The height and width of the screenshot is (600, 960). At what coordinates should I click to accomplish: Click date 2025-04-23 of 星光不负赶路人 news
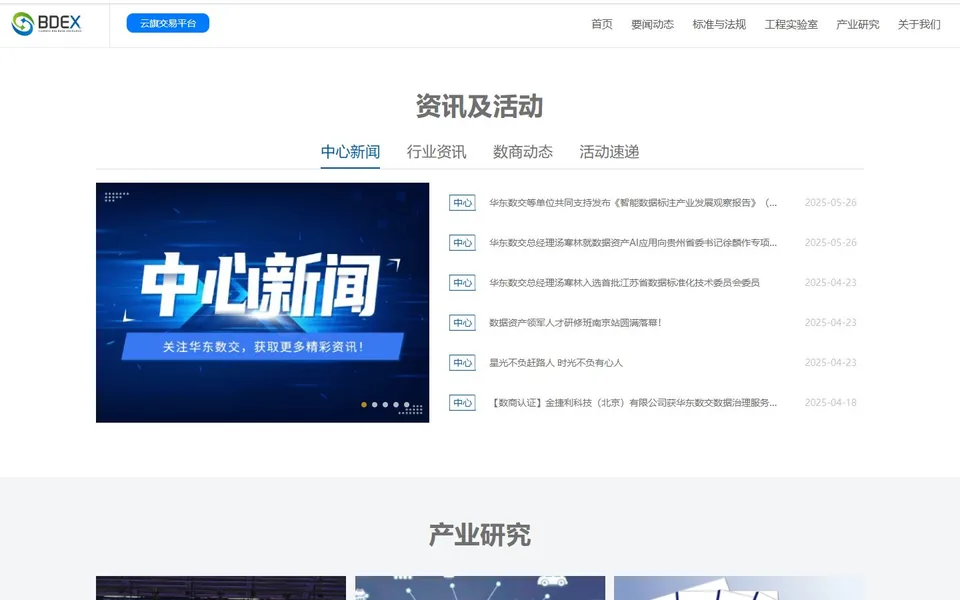coord(830,363)
